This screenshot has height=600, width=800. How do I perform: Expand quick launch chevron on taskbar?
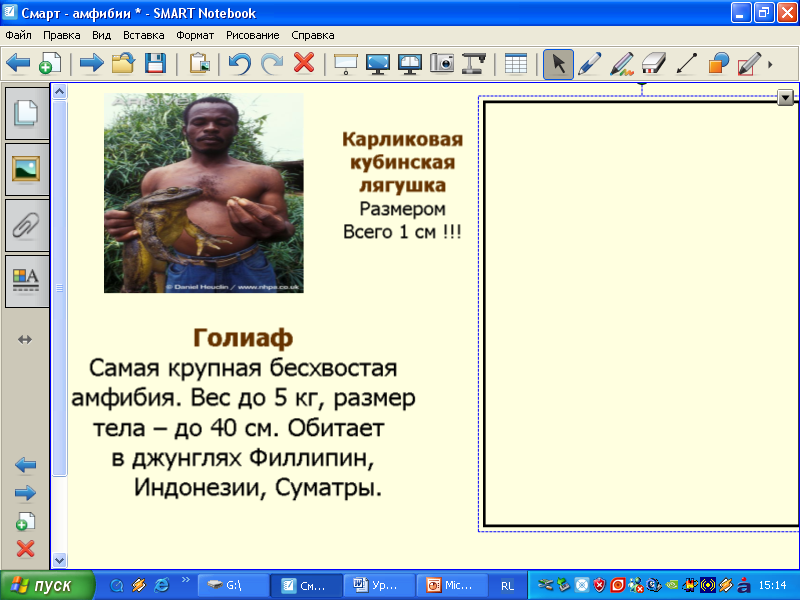point(186,580)
